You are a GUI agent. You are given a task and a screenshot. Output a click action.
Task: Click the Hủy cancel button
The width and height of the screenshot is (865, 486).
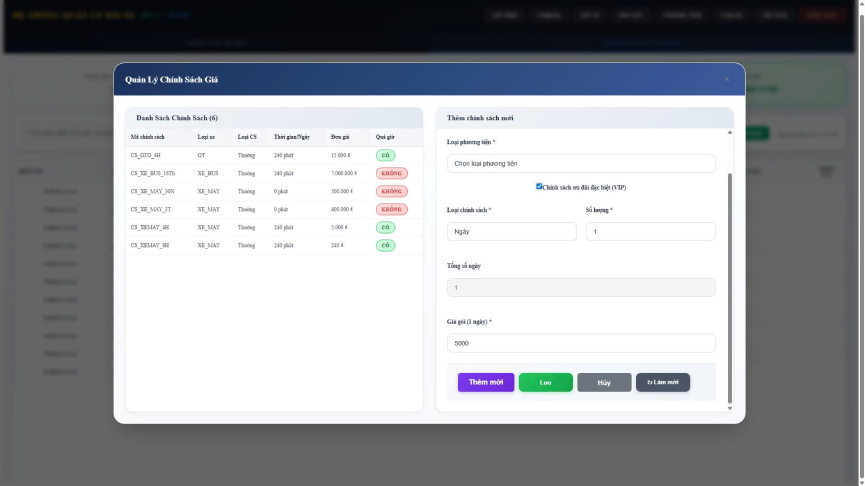604,382
